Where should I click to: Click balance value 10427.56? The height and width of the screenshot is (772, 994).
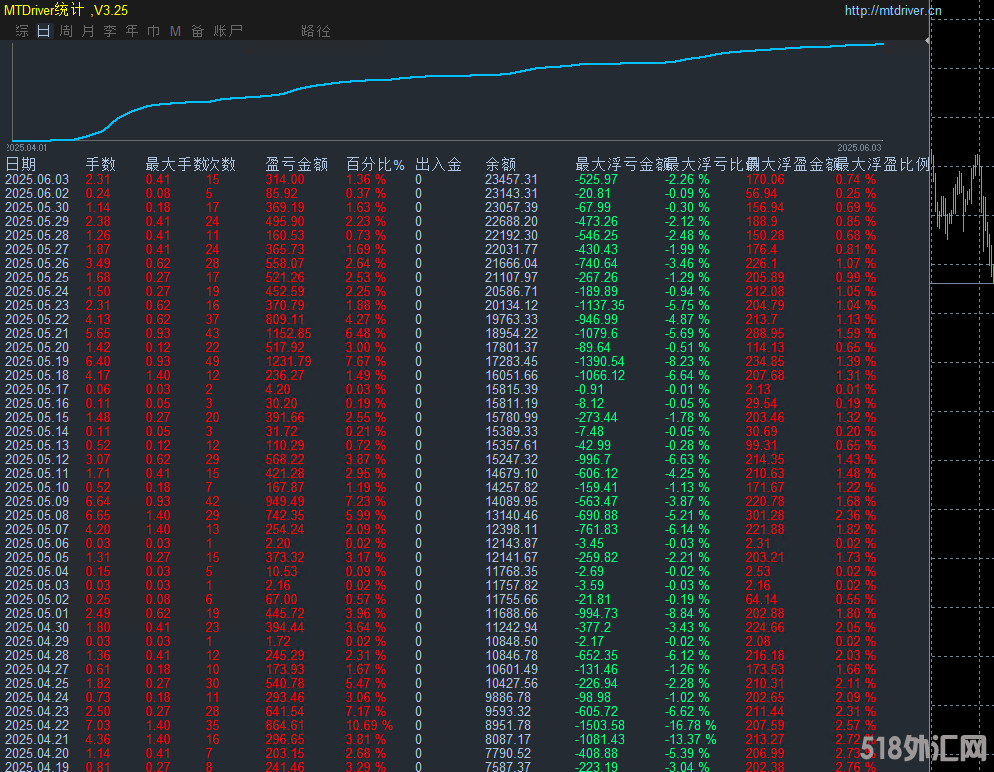[x=511, y=683]
